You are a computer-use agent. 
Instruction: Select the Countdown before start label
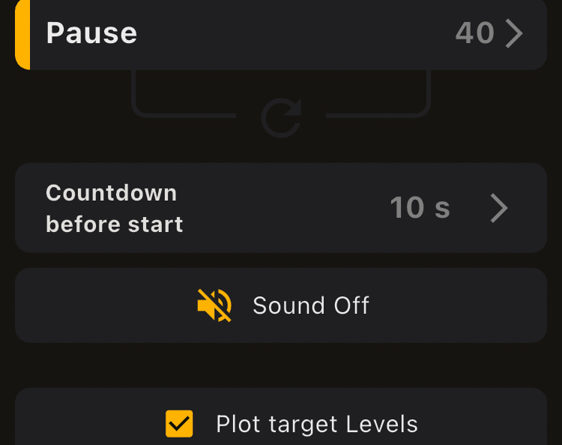[x=114, y=209]
